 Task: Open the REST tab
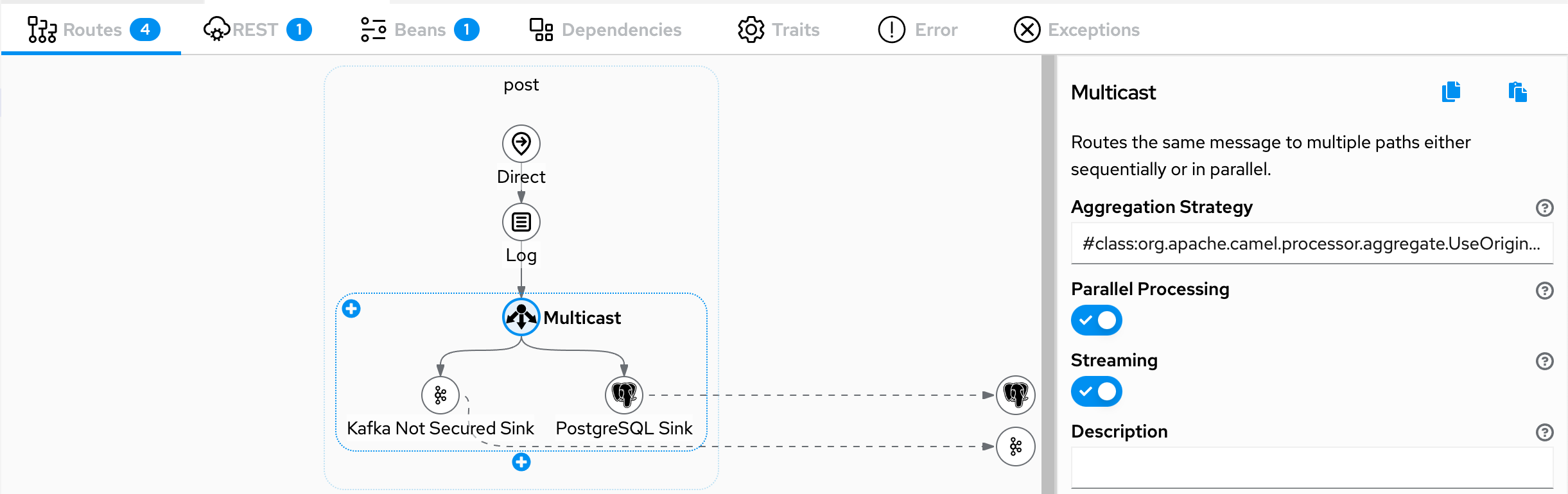tap(257, 30)
